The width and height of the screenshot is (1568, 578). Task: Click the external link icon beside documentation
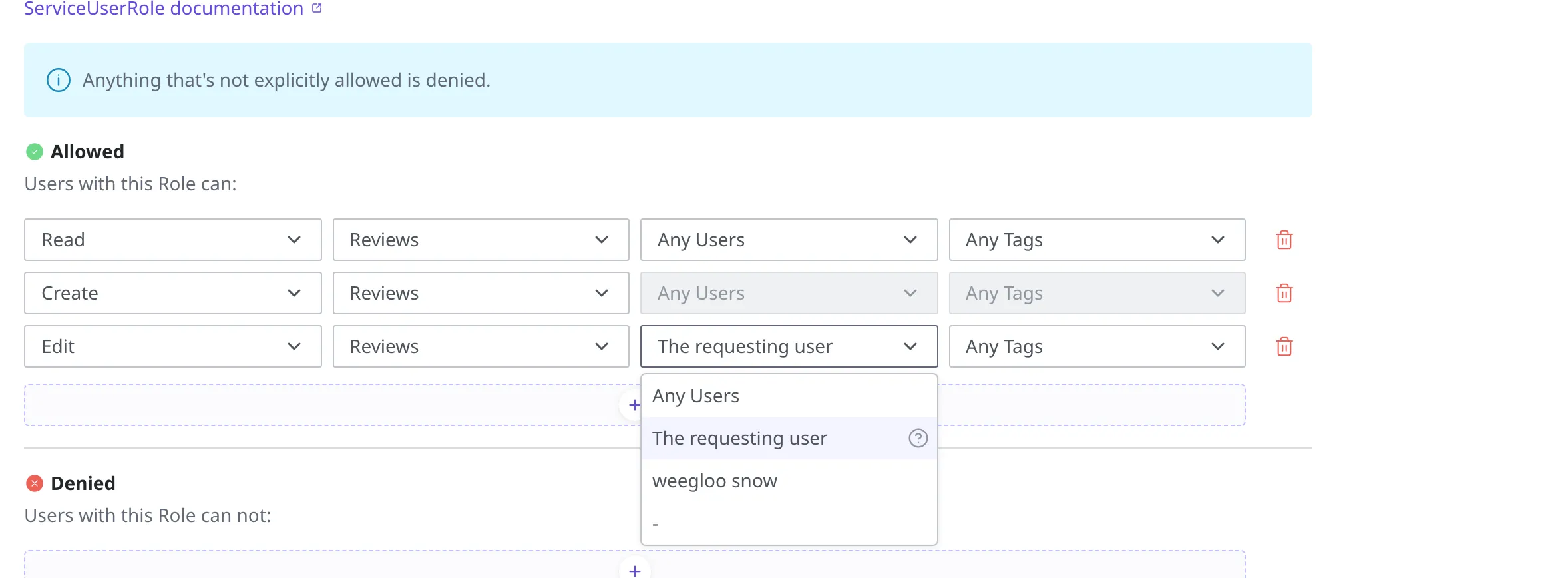tap(317, 8)
